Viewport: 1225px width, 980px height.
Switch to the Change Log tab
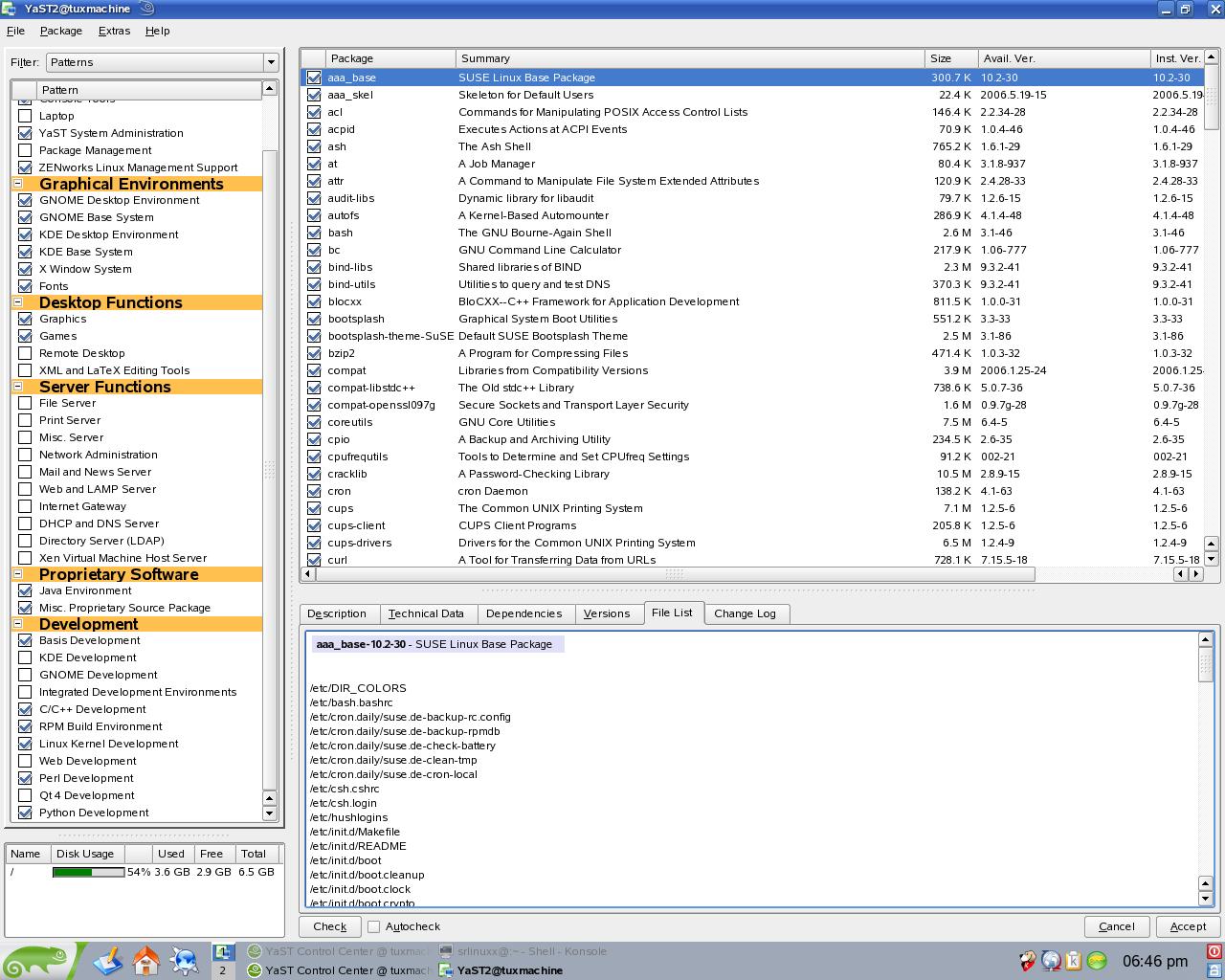coord(745,613)
